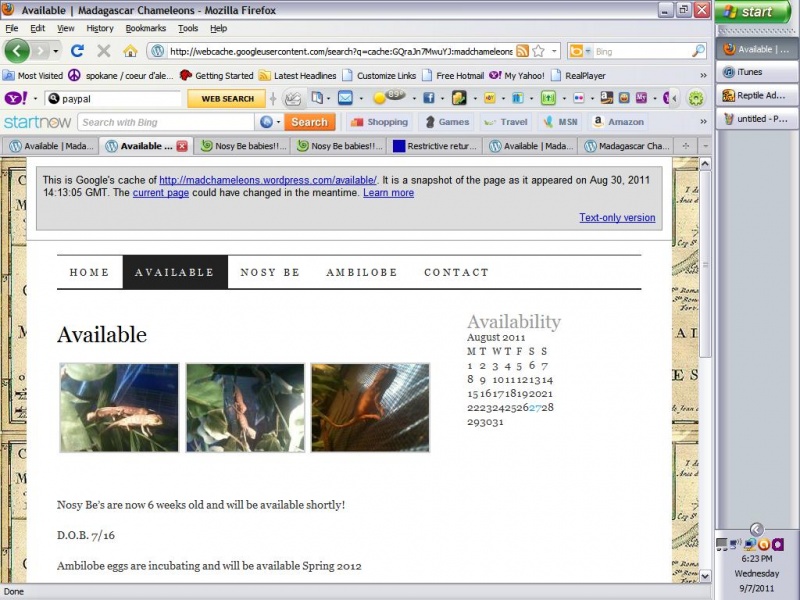The width and height of the screenshot is (800, 600).
Task: Switch to first Nosy Be babies!! tab
Action: [243, 146]
